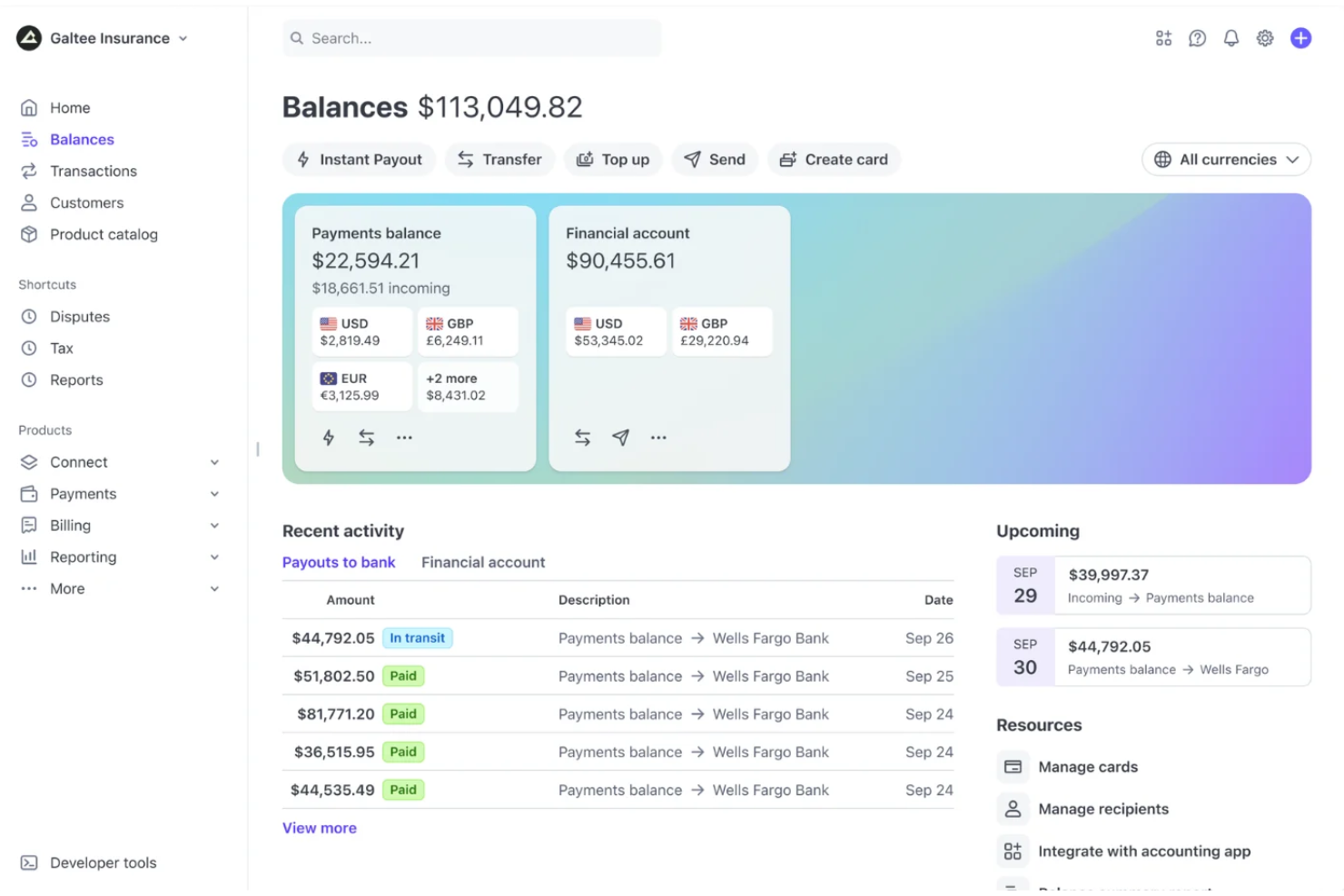1344x896 pixels.
Task: Select Balances in the sidebar
Action: click(x=82, y=139)
